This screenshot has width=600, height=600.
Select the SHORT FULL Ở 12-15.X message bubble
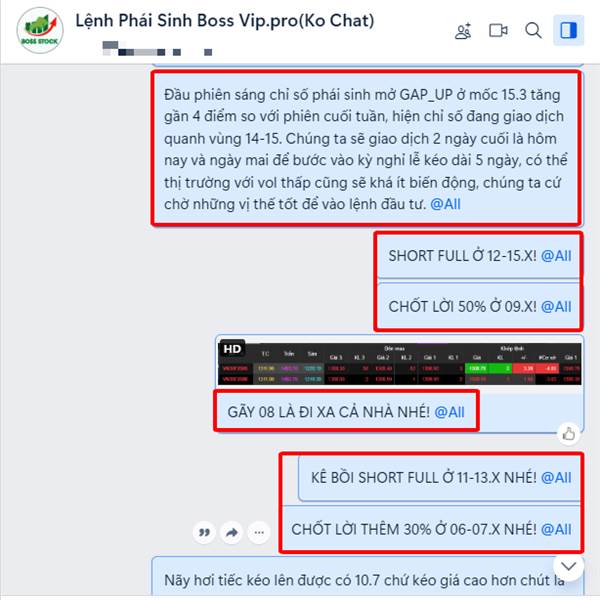[479, 256]
